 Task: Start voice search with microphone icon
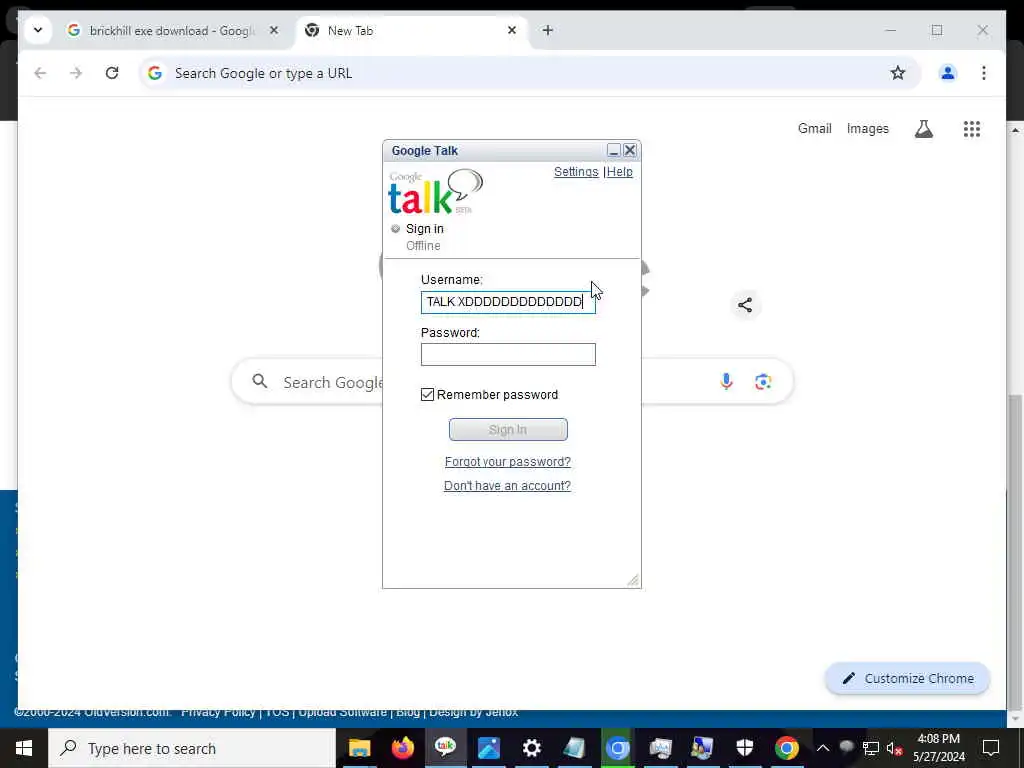point(726,381)
